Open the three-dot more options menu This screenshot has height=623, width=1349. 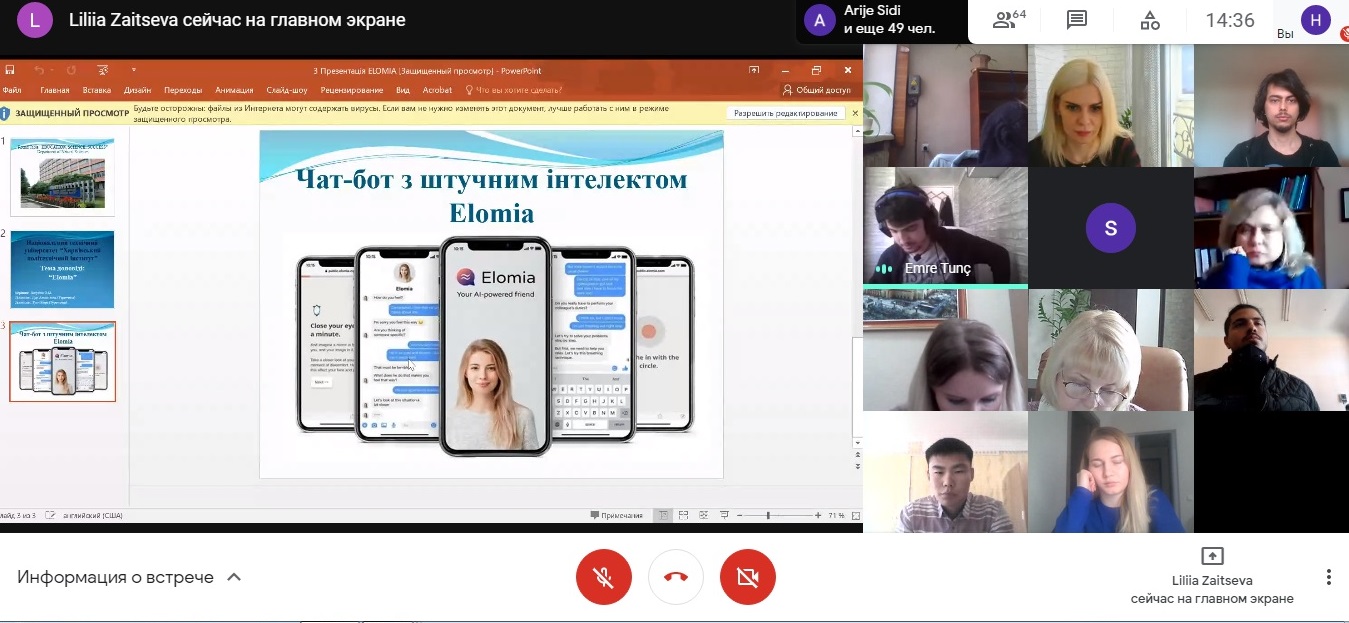click(x=1329, y=577)
